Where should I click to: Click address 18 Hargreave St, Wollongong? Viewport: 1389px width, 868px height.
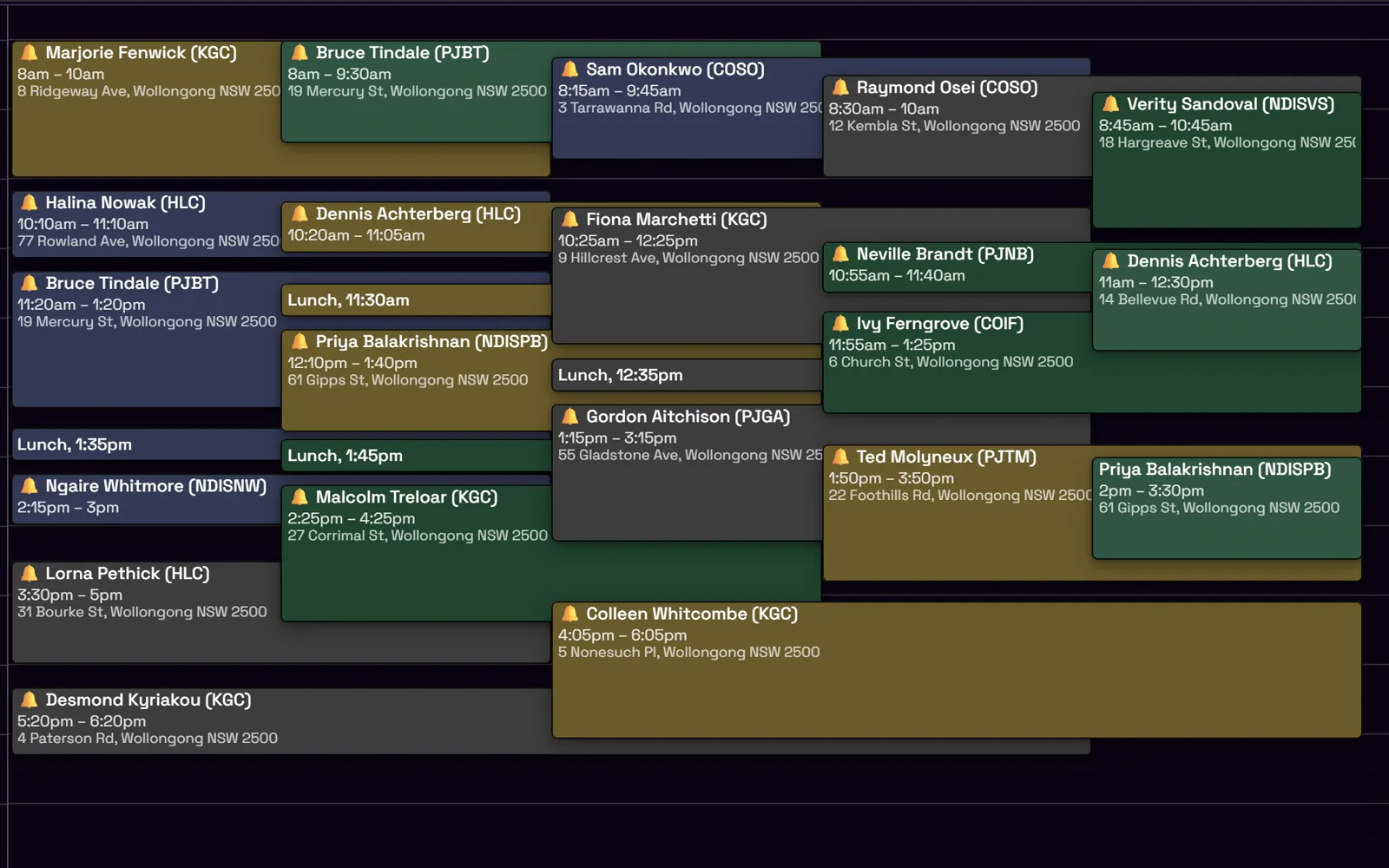pos(1227,142)
